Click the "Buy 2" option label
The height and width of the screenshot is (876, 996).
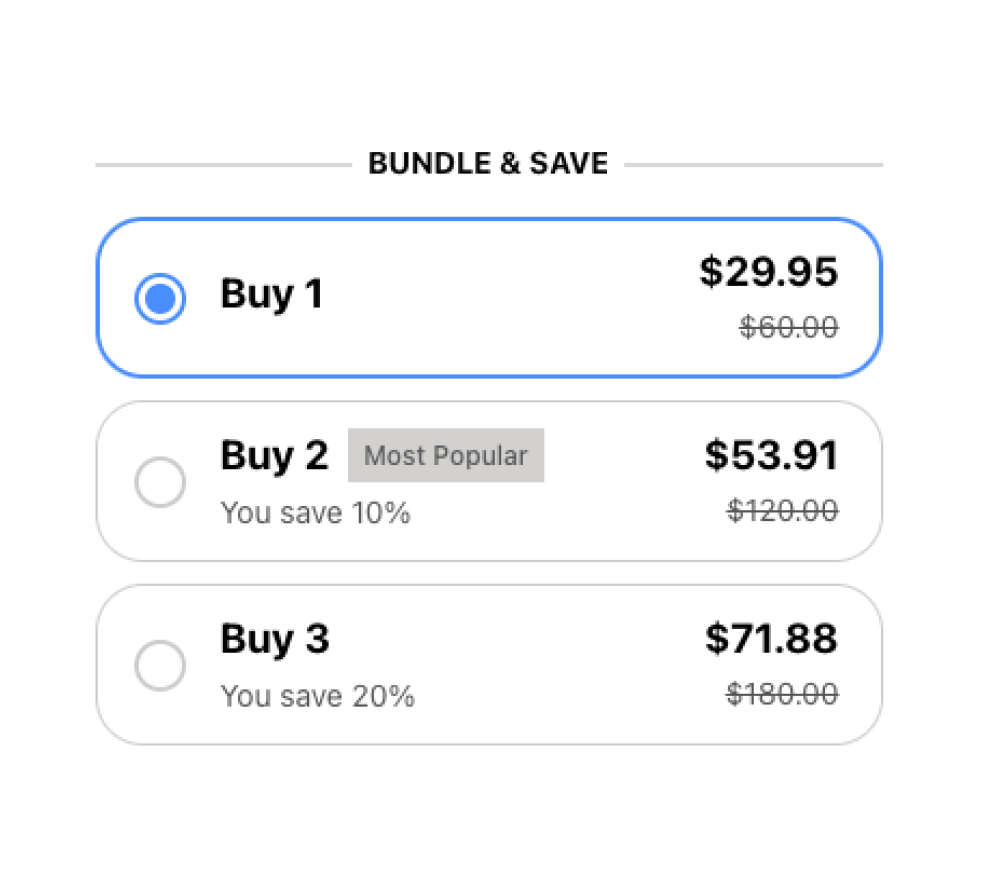(x=274, y=456)
